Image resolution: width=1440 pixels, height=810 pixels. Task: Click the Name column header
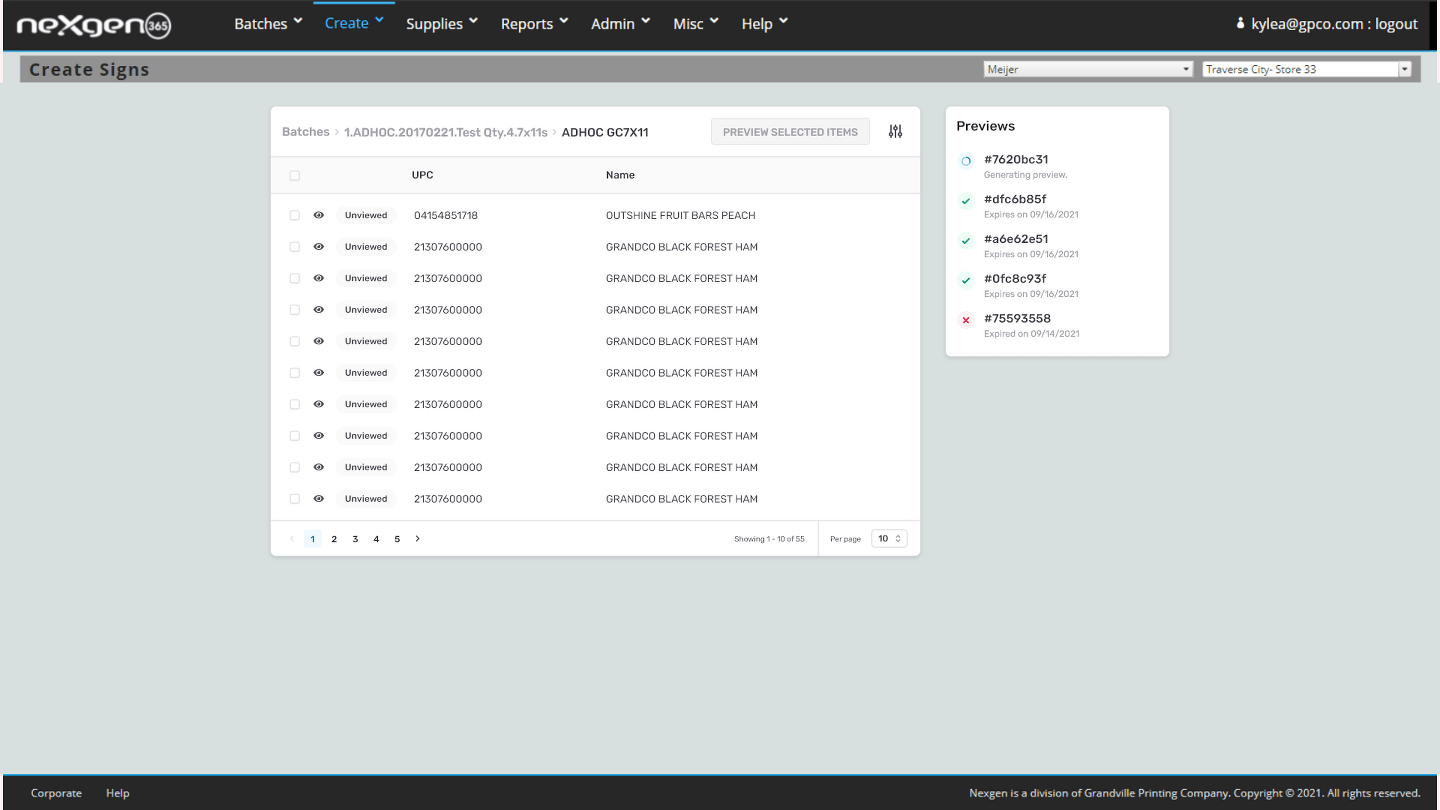(x=620, y=175)
